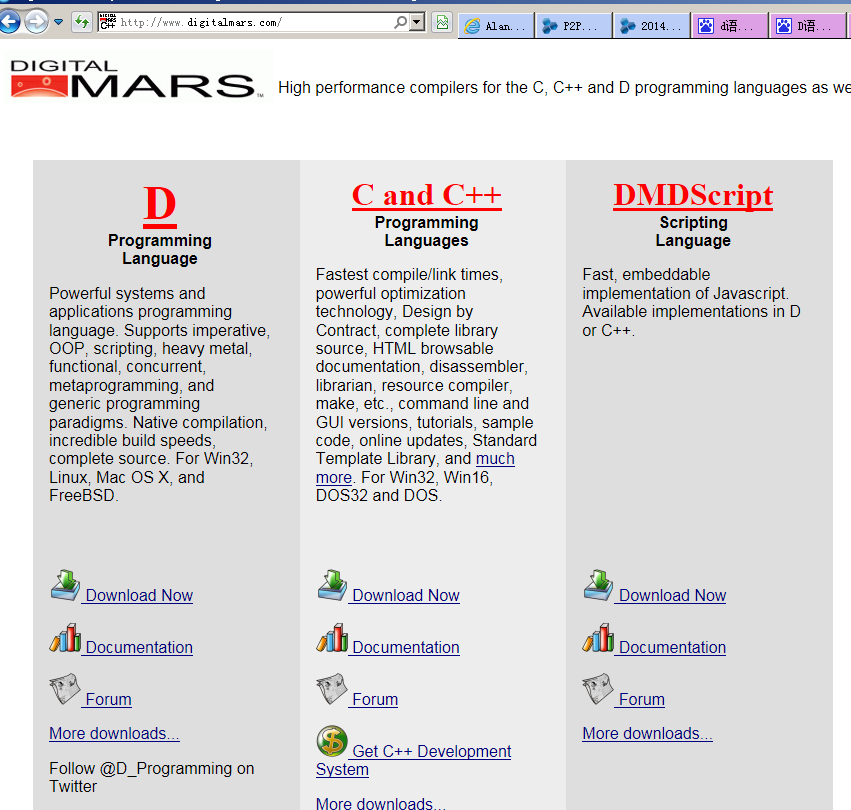Click 'More downloads...' in D column
The height and width of the screenshot is (810, 851).
pos(114,733)
